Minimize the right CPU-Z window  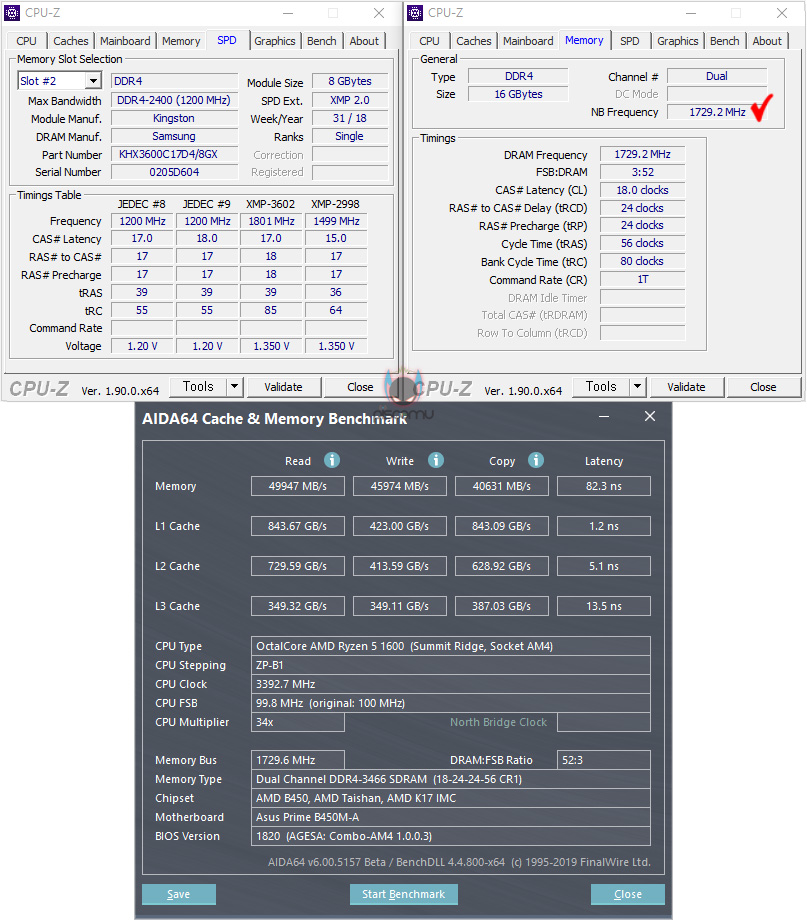click(691, 13)
